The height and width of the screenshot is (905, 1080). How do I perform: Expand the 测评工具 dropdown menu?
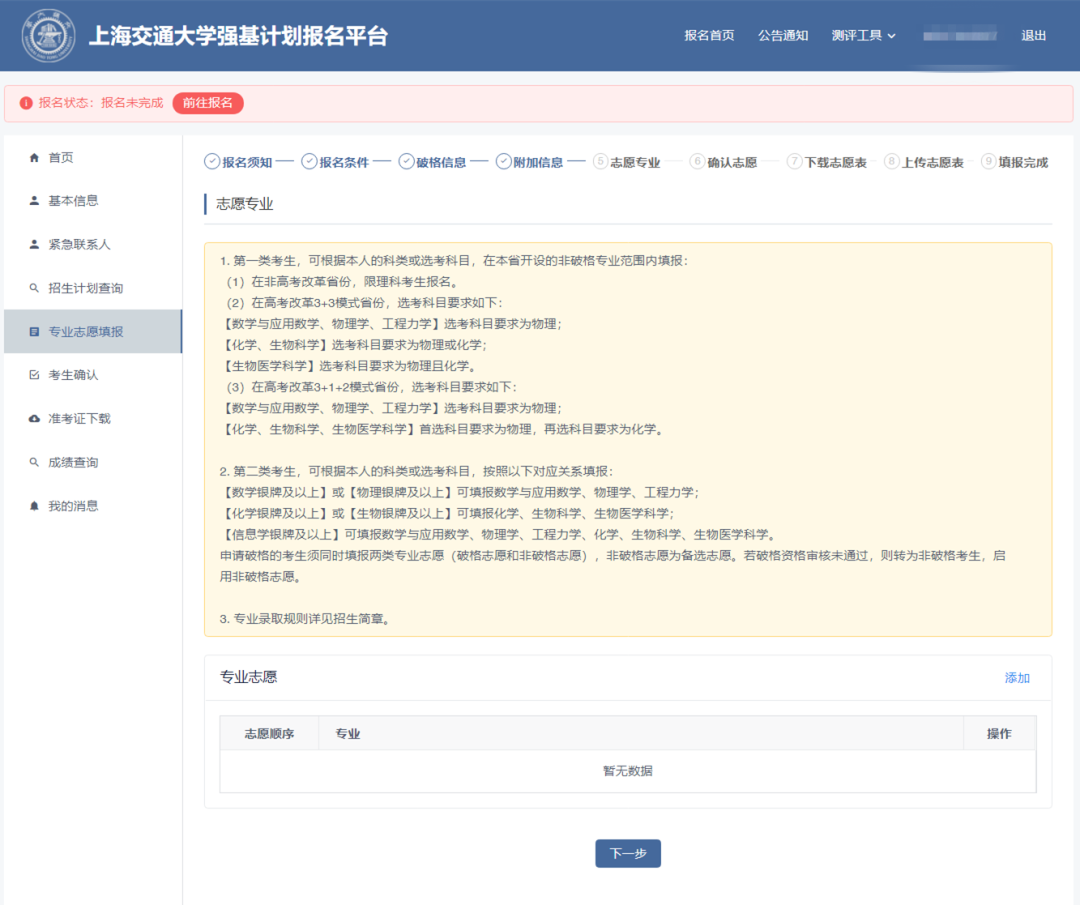tap(863, 34)
